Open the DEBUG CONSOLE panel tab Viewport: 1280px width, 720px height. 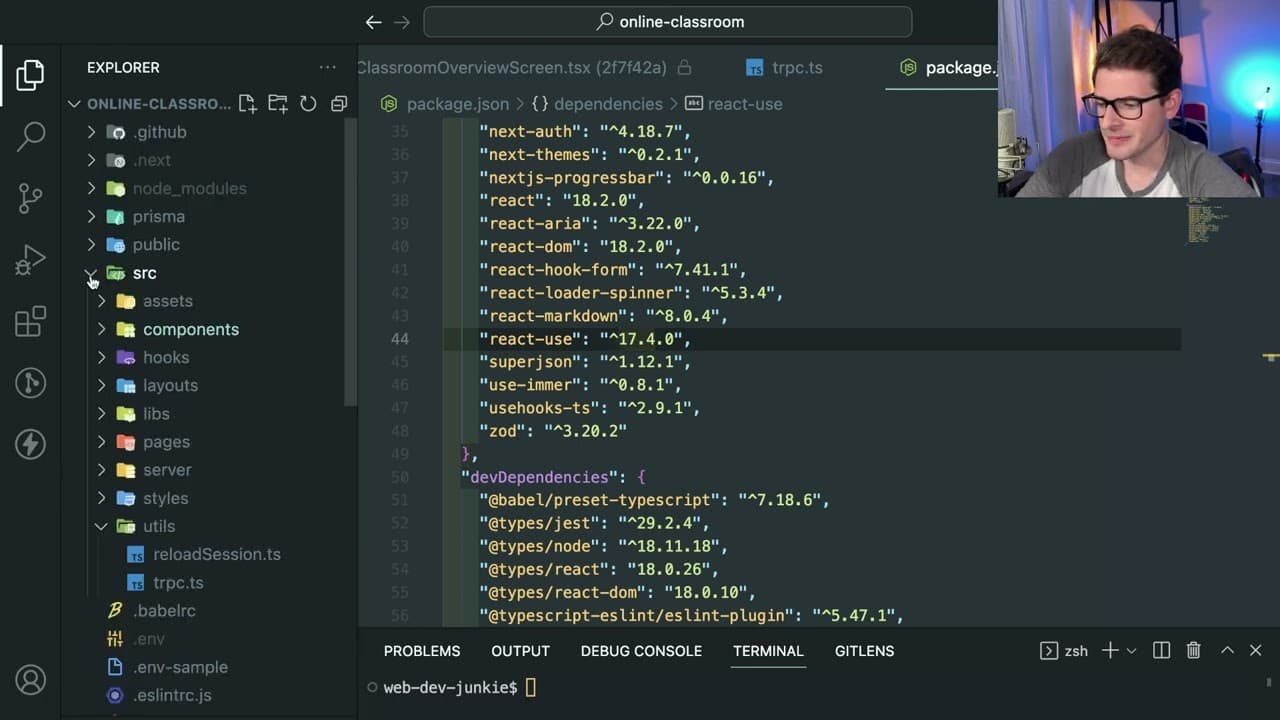click(641, 651)
